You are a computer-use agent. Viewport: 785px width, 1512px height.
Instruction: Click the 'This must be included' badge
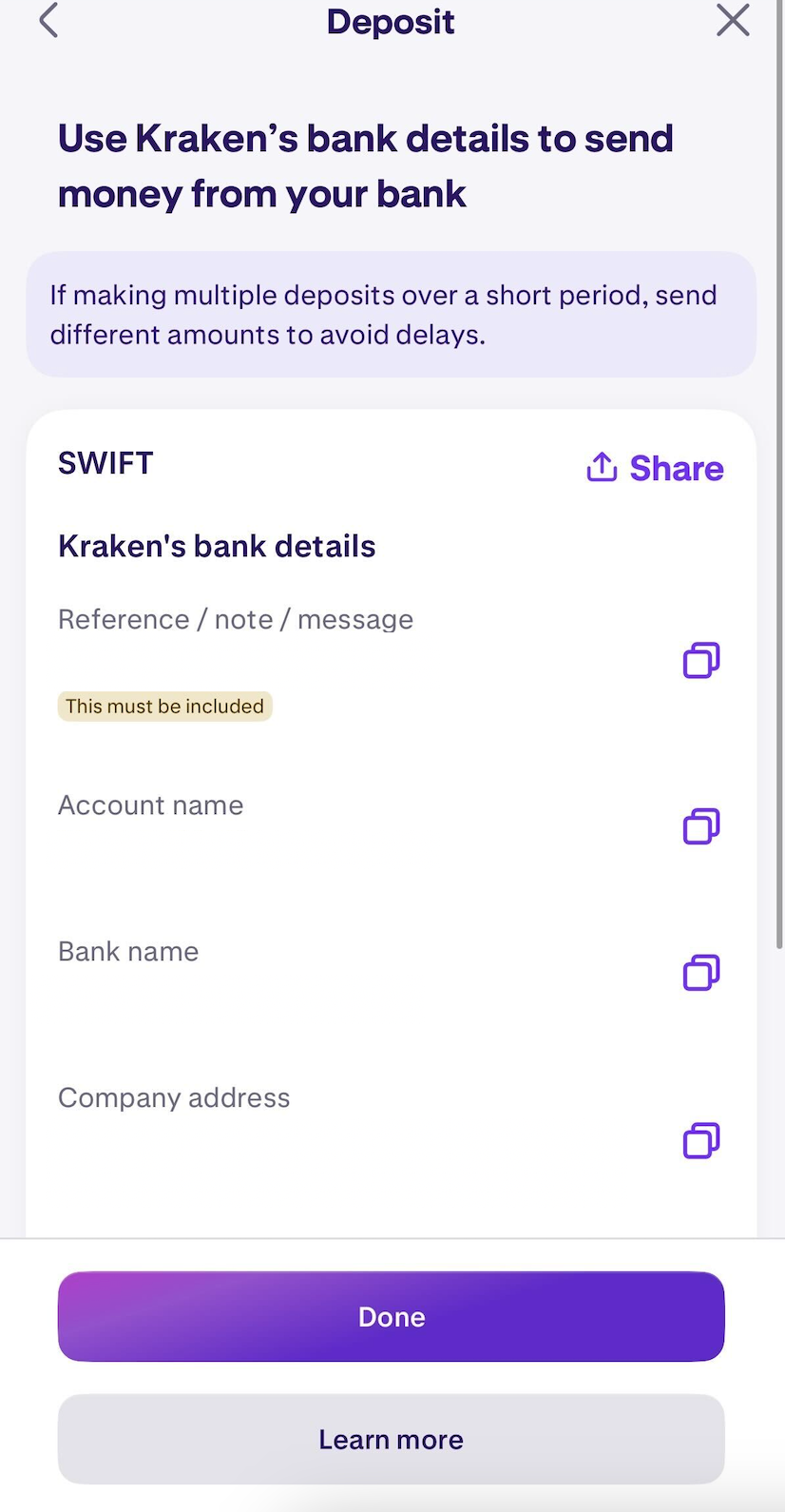coord(165,706)
